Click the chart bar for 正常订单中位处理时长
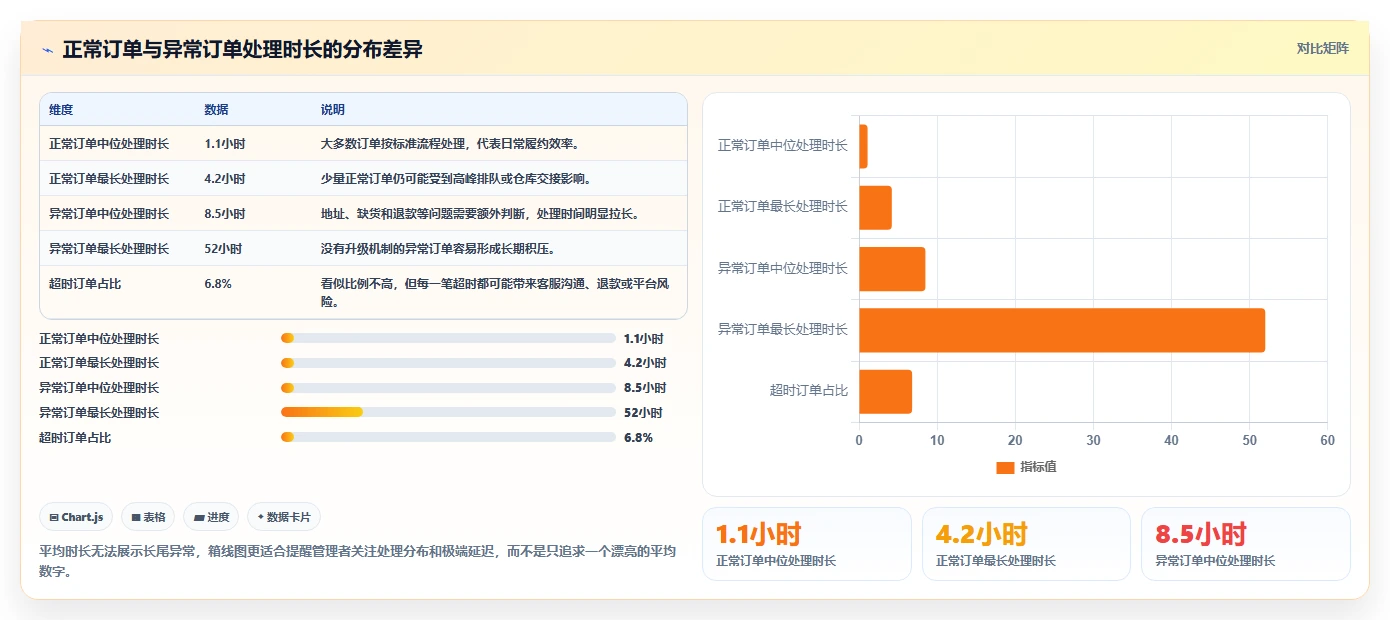This screenshot has width=1390, height=620. pos(864,146)
